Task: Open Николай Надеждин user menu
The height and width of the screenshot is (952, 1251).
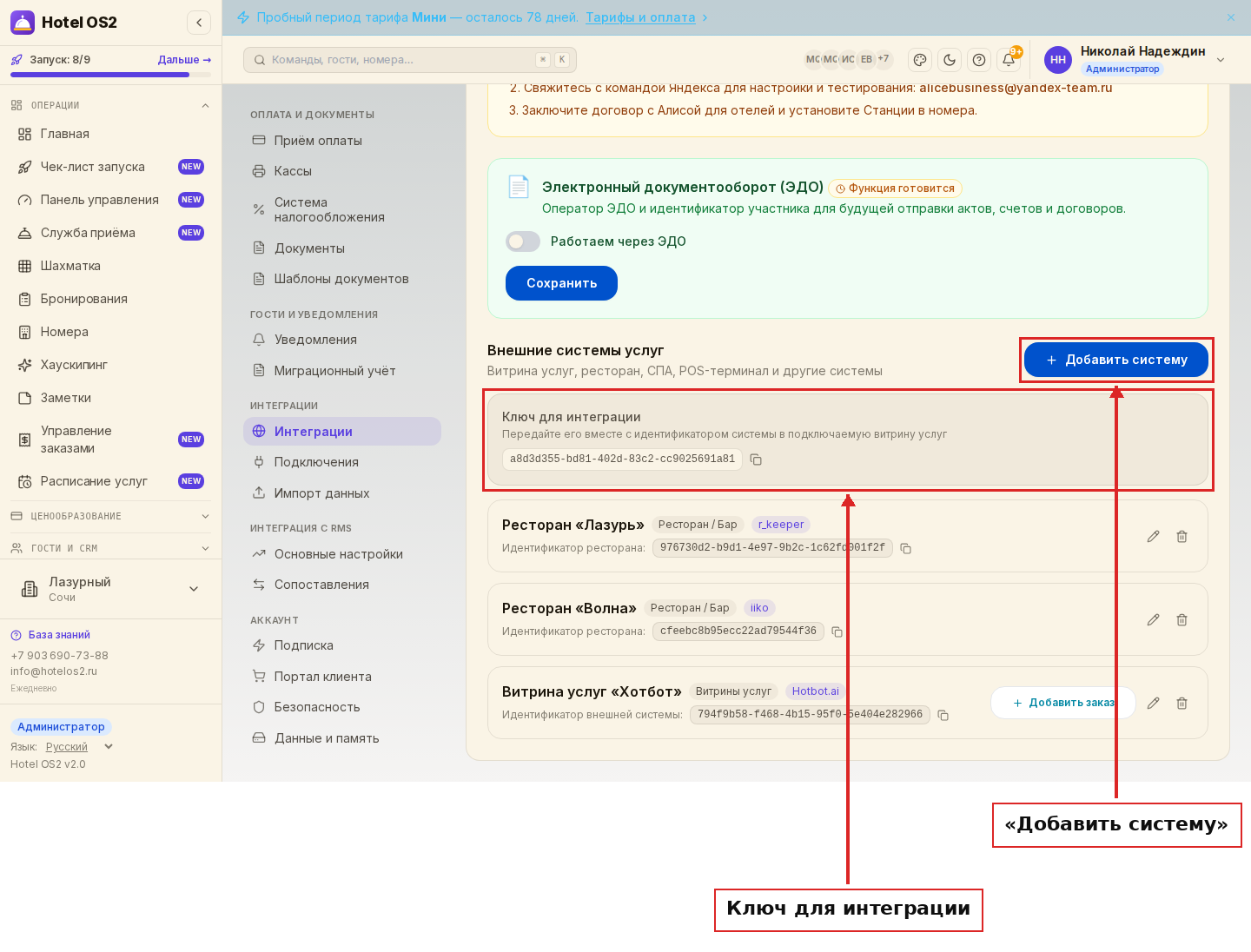Action: pyautogui.click(x=1135, y=60)
